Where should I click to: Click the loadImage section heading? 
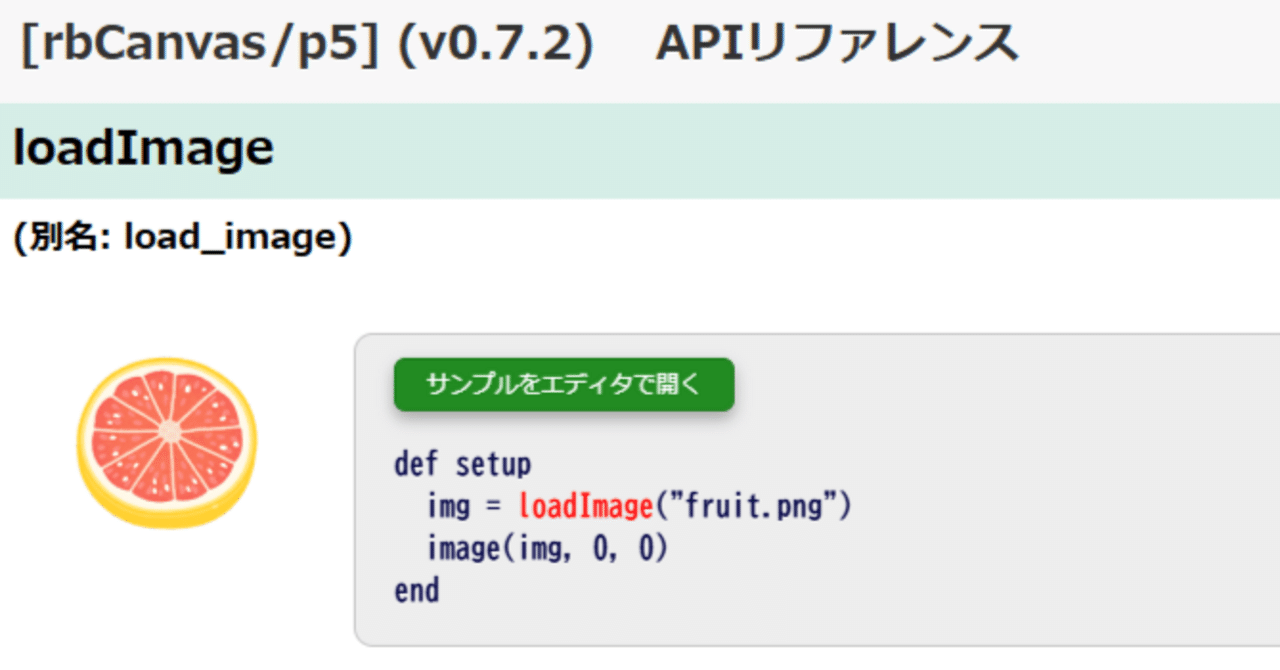[x=143, y=149]
